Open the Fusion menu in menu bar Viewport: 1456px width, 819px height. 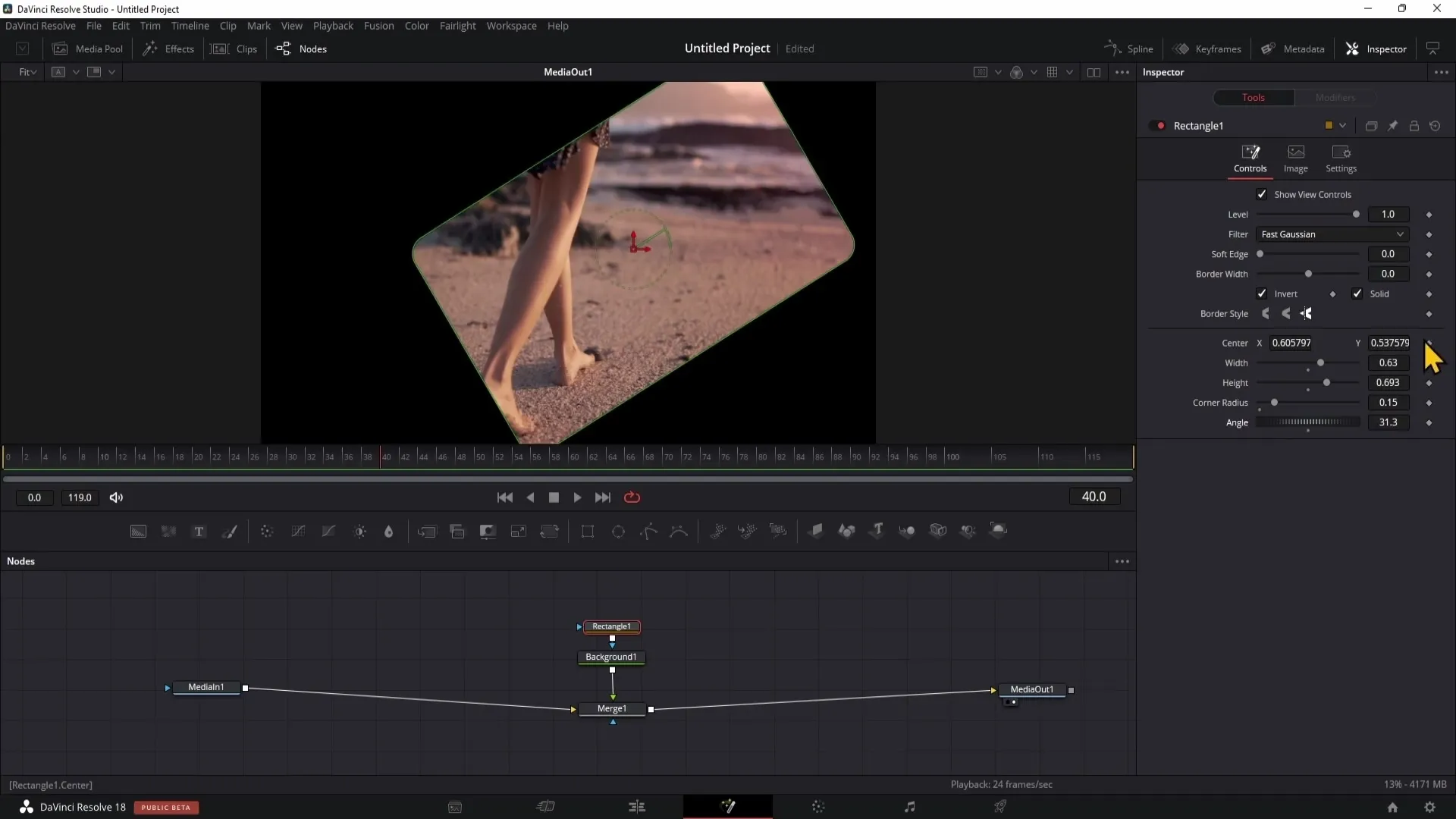click(x=379, y=25)
